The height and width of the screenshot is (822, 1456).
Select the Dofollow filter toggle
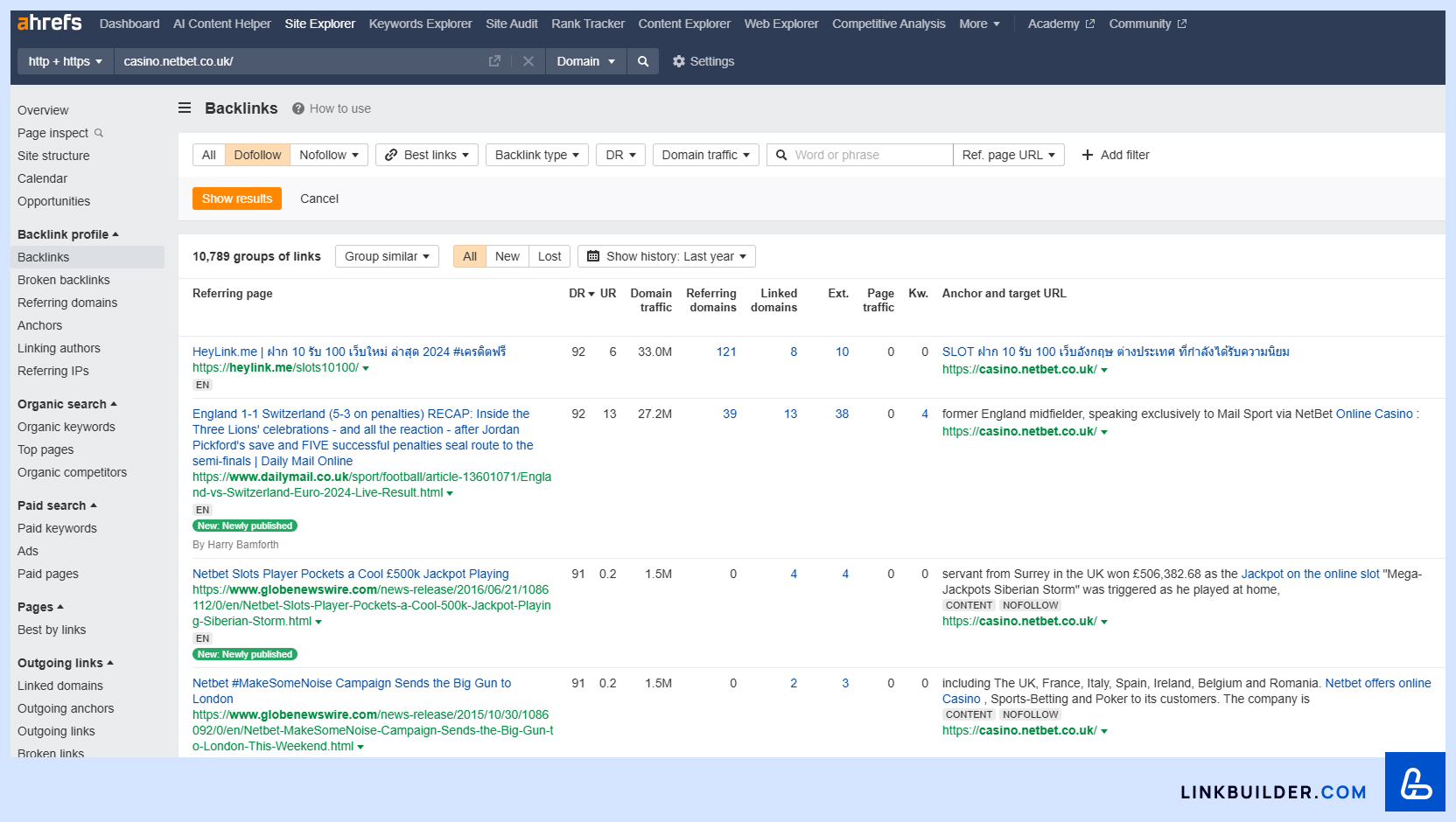pos(257,155)
